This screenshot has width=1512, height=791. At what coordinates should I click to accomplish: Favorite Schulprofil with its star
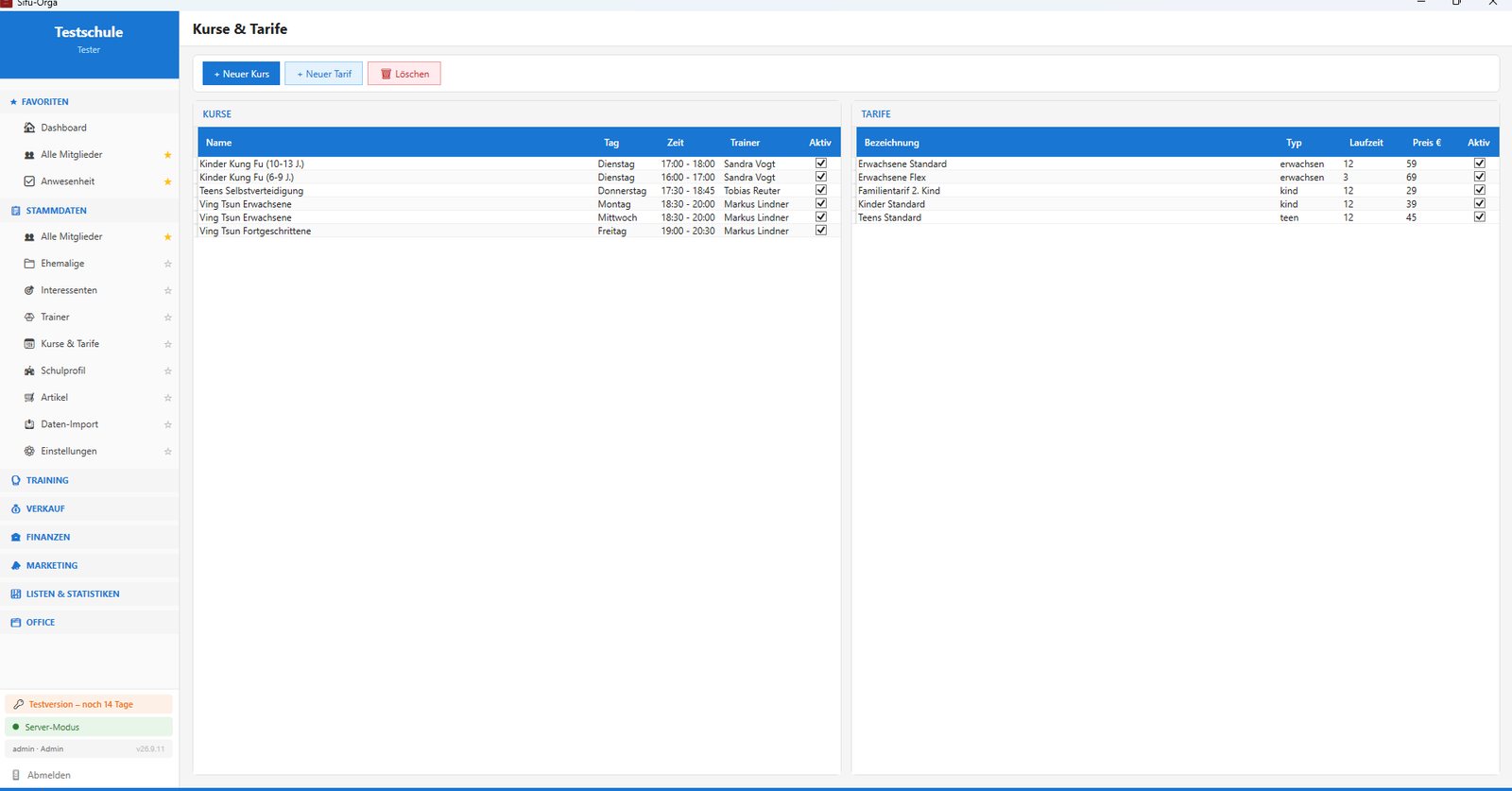click(168, 370)
